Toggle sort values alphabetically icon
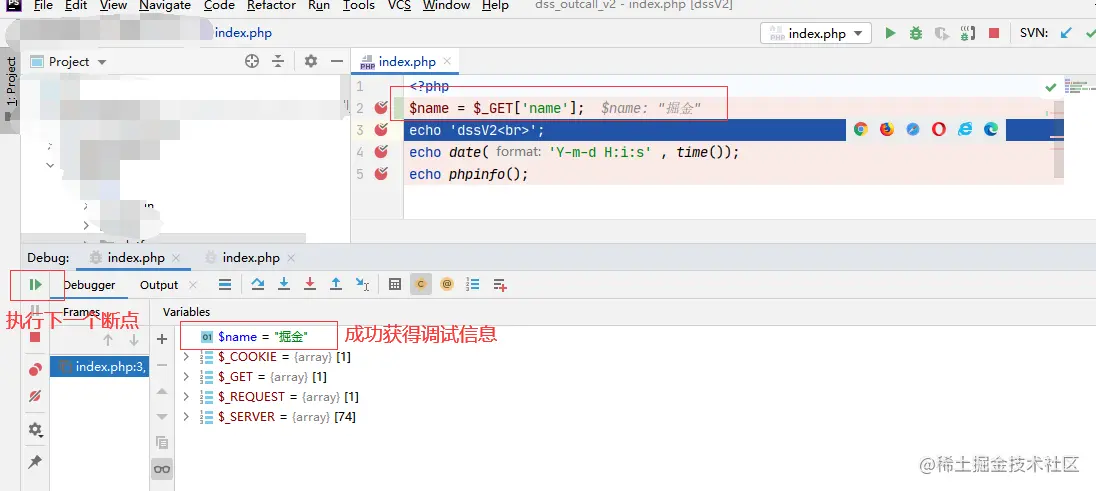The width and height of the screenshot is (1096, 491). point(473,284)
